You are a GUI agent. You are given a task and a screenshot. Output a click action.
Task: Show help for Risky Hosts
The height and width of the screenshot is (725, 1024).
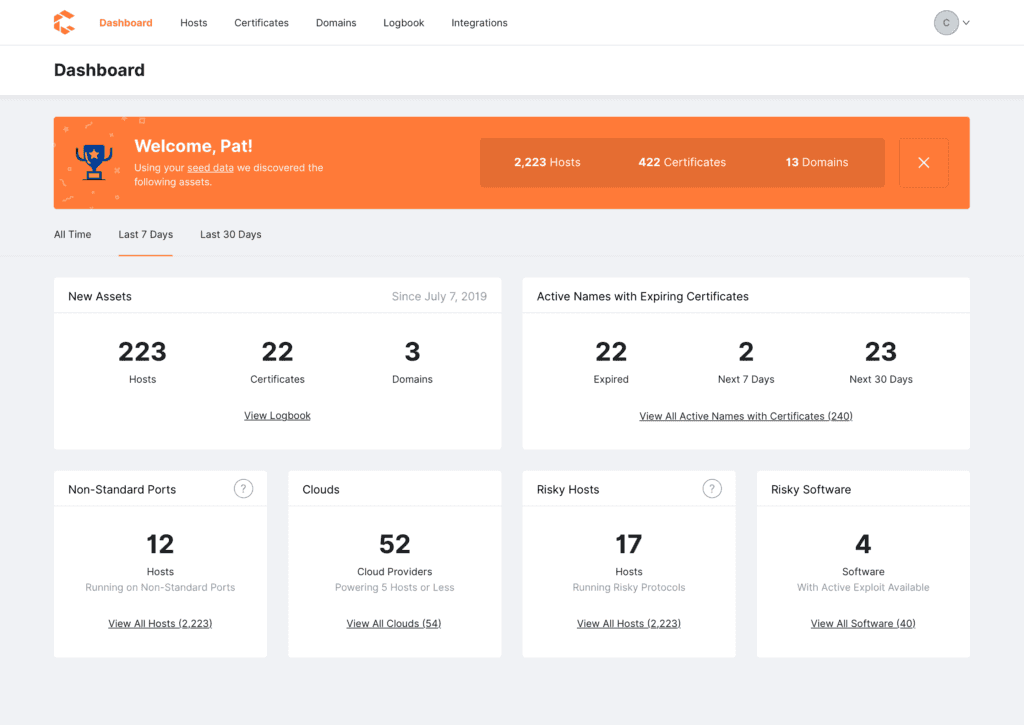pos(712,489)
